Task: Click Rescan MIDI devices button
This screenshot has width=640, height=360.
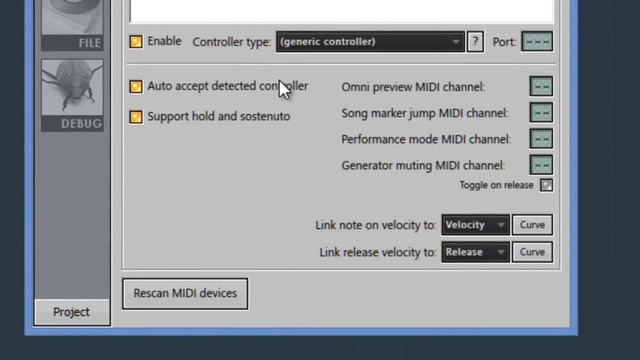Action: 185,294
